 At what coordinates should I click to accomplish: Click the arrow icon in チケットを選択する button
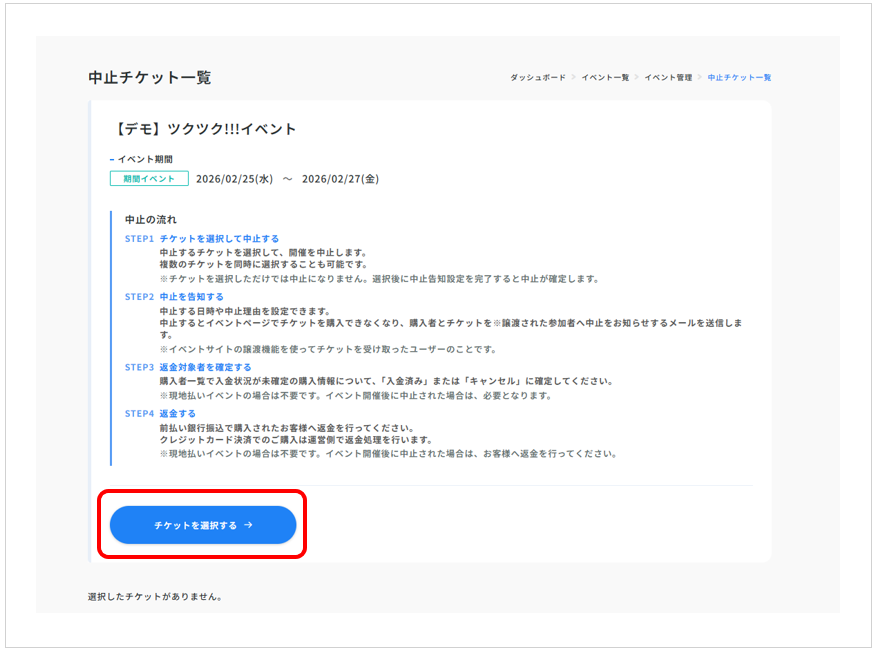click(x=247, y=525)
